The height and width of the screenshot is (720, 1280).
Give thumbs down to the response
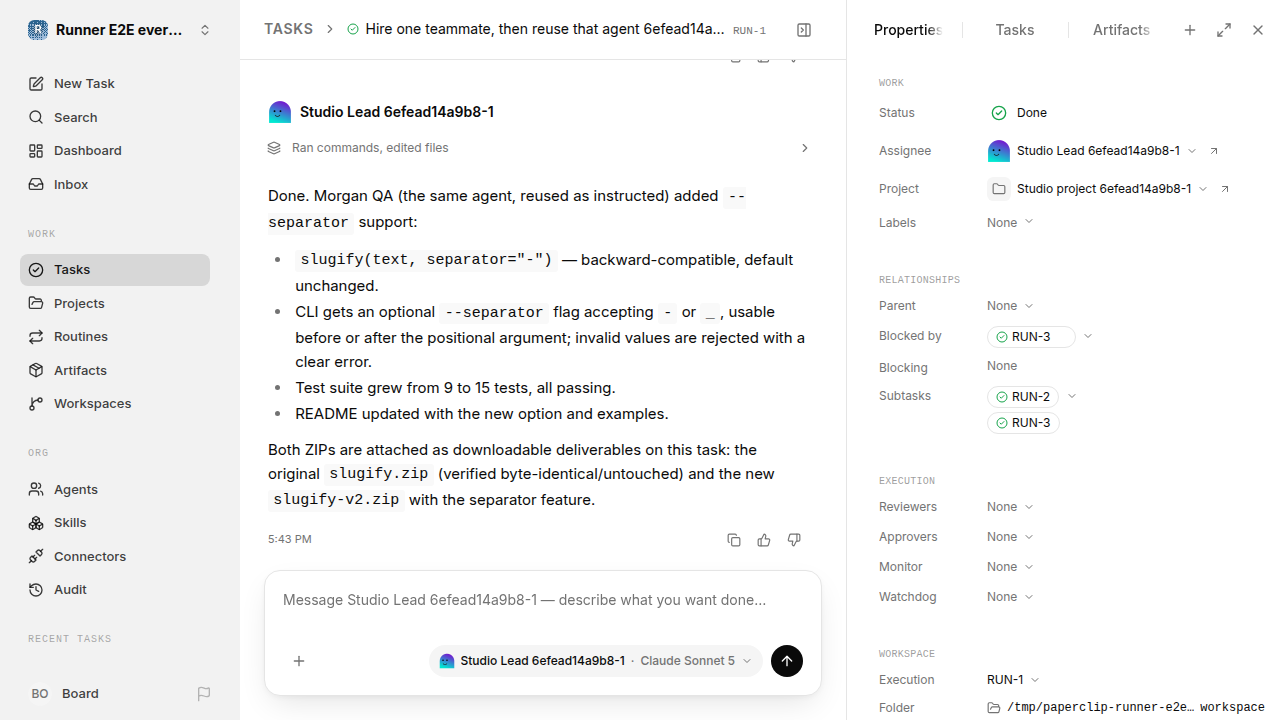pos(794,540)
